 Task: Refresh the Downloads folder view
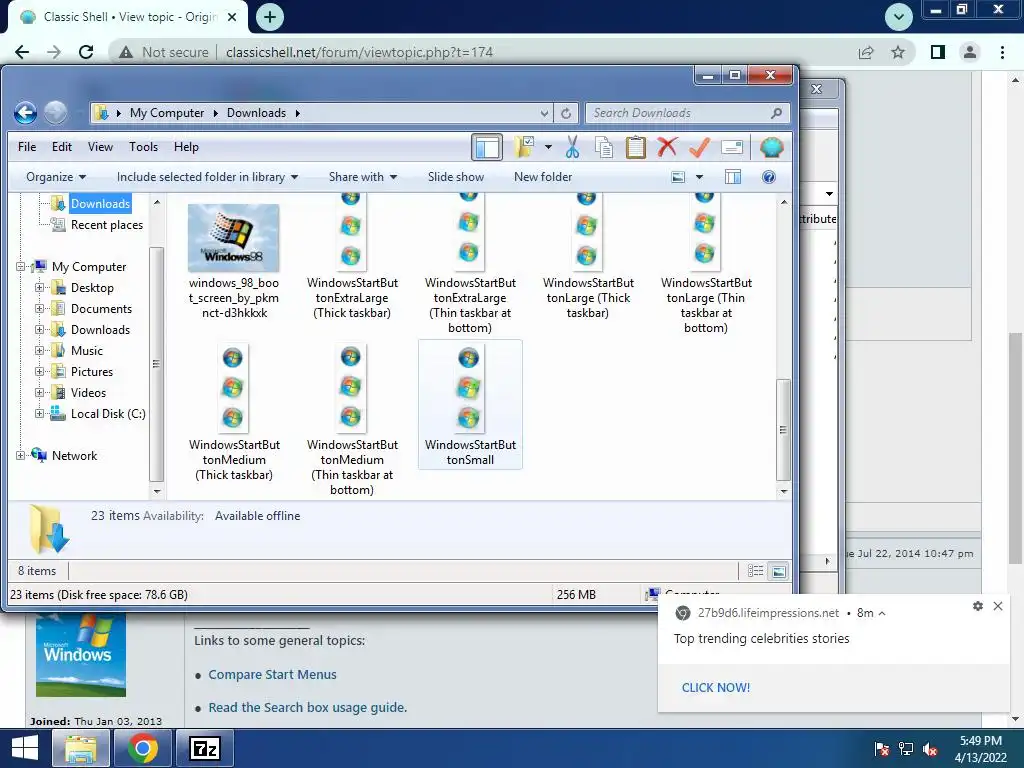tap(566, 113)
